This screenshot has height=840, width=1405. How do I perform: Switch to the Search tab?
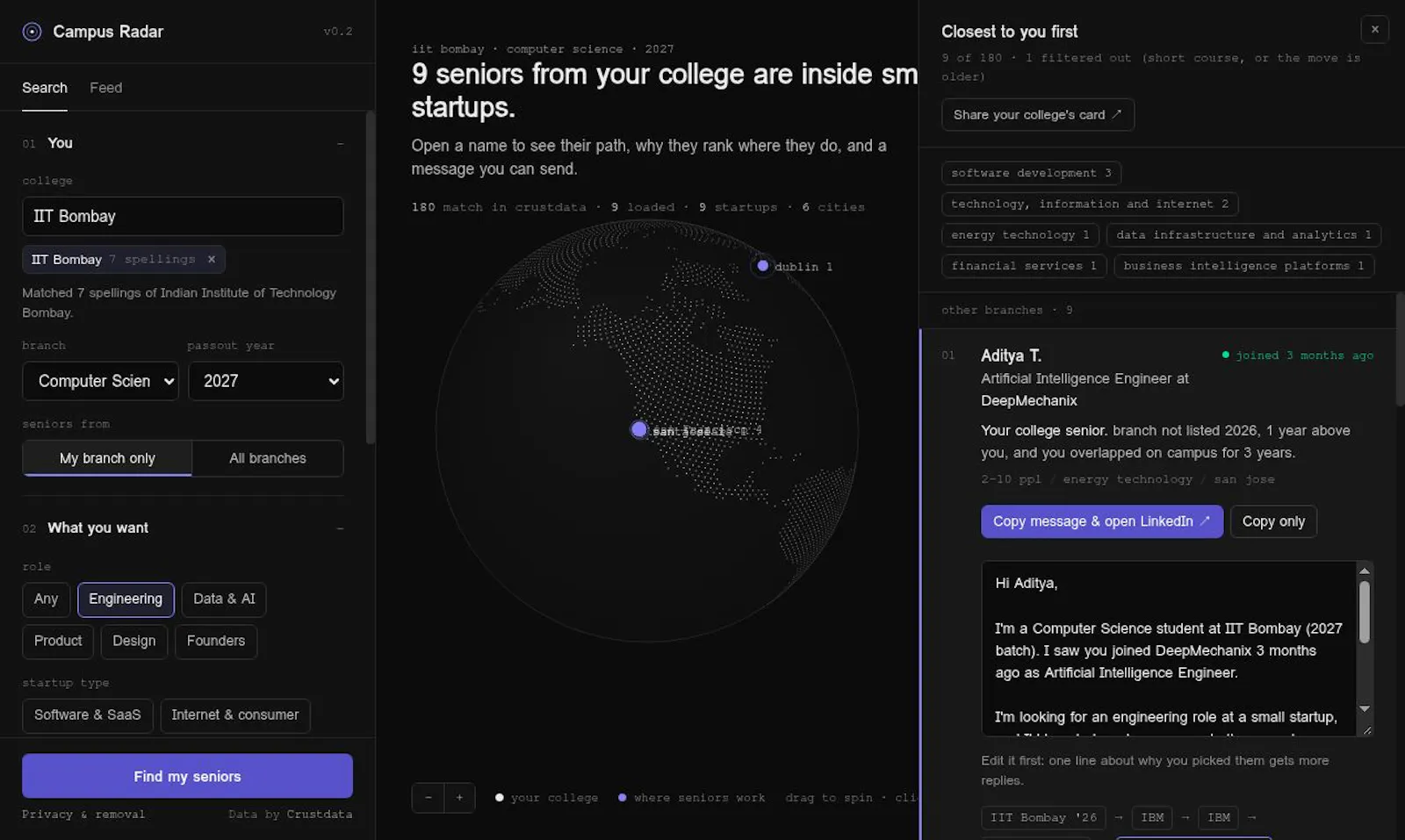point(45,88)
